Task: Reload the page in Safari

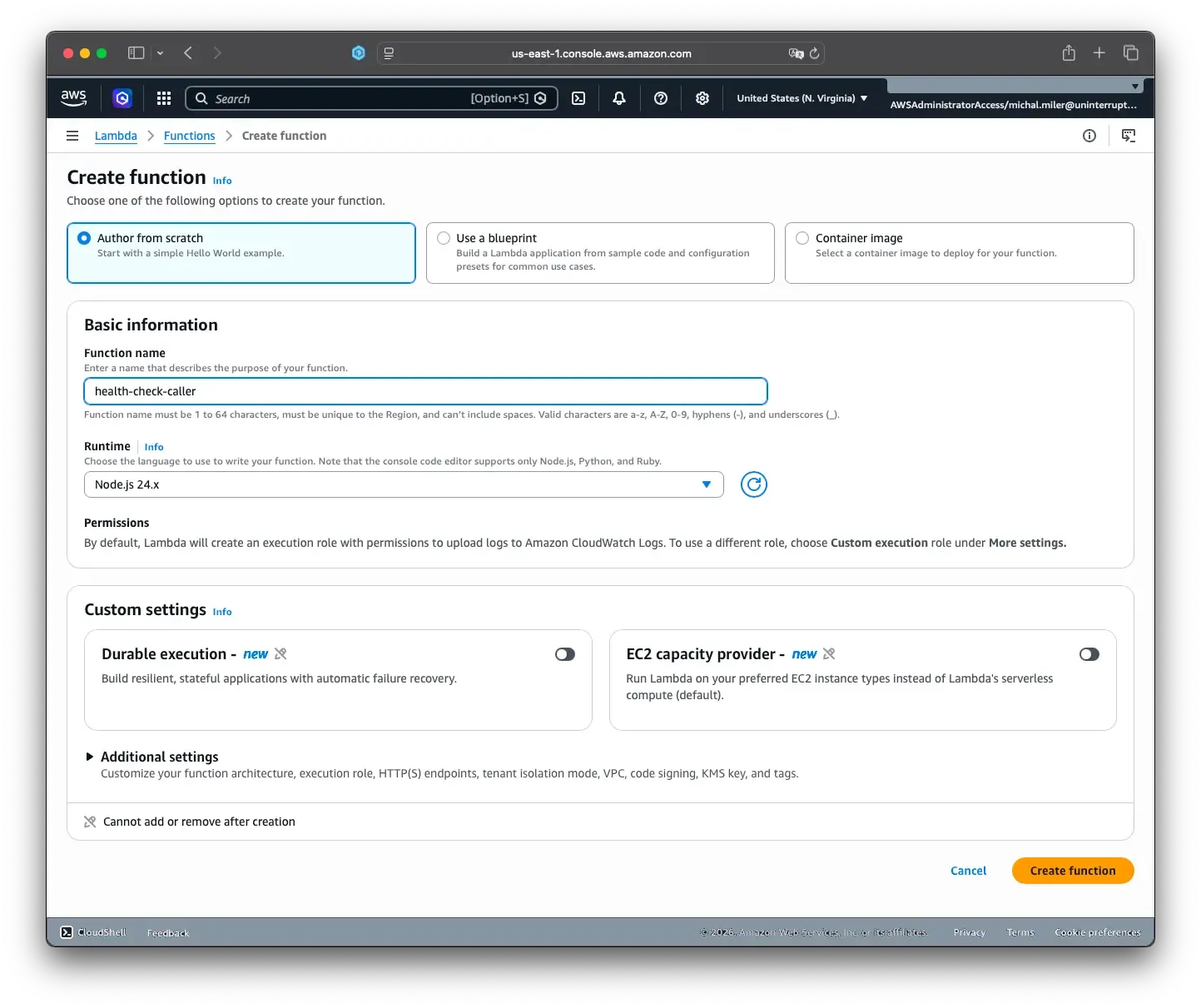Action: [x=815, y=53]
